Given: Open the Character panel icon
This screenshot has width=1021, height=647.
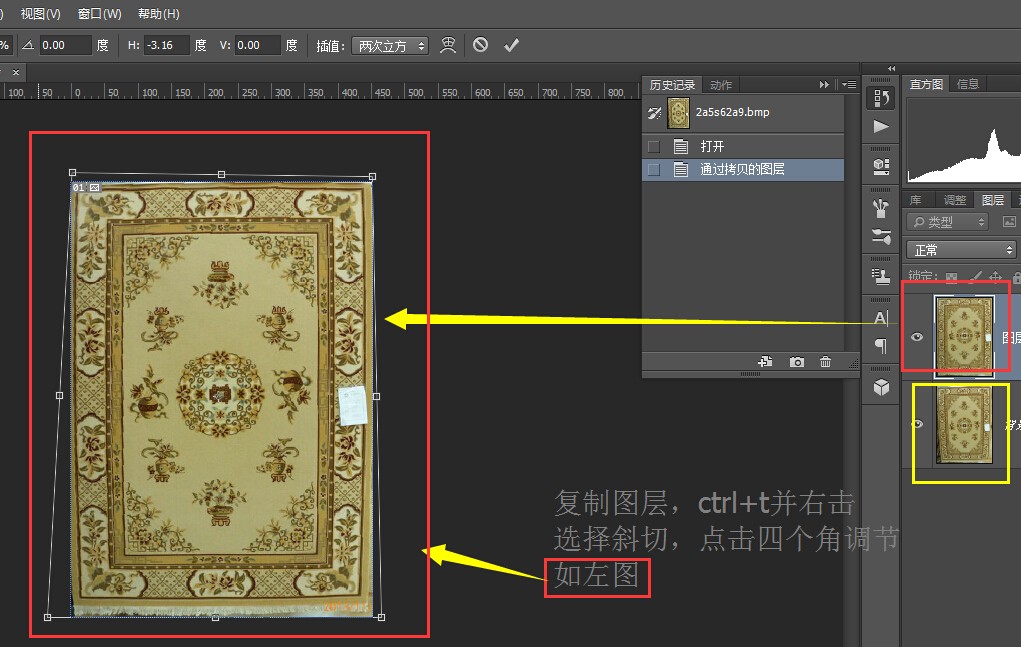Looking at the screenshot, I should [881, 318].
